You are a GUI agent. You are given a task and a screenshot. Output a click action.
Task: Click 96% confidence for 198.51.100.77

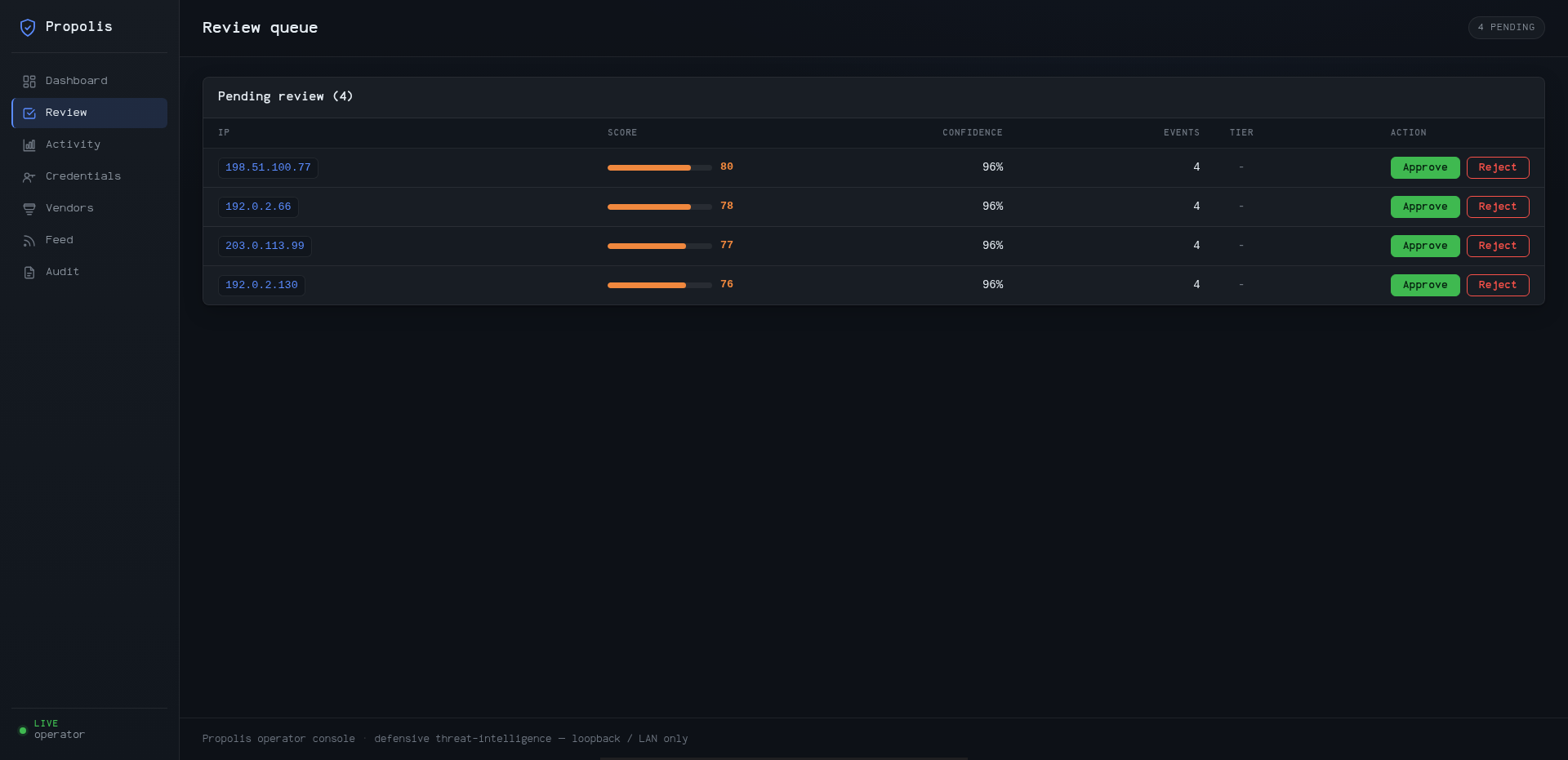click(992, 167)
